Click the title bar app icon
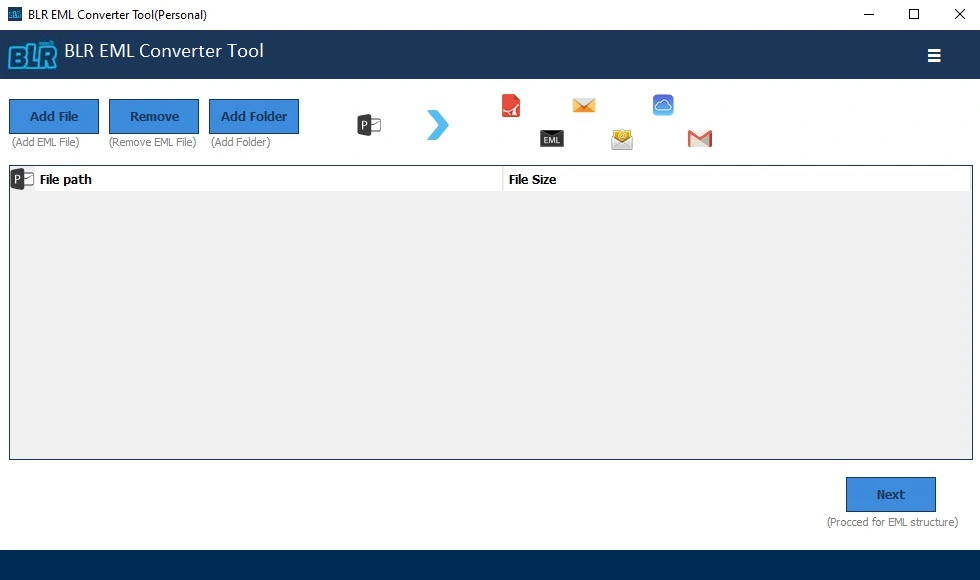980x580 pixels. click(x=13, y=14)
